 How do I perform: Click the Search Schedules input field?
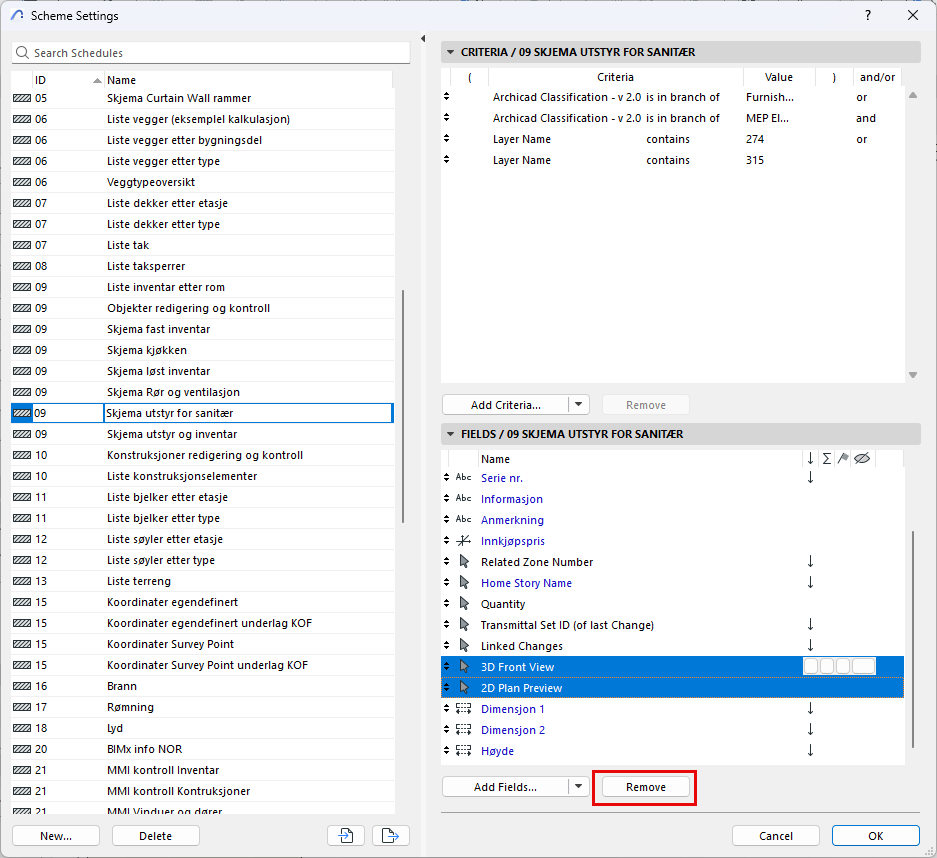pyautogui.click(x=218, y=53)
